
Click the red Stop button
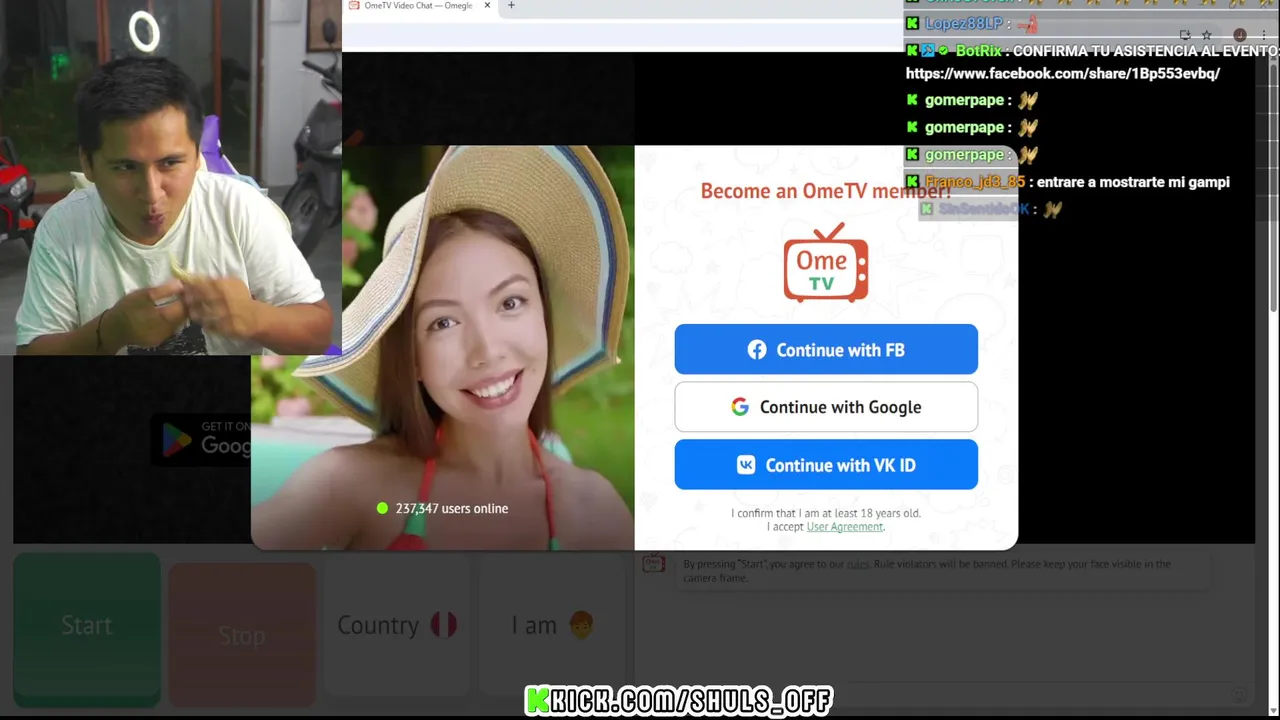242,635
